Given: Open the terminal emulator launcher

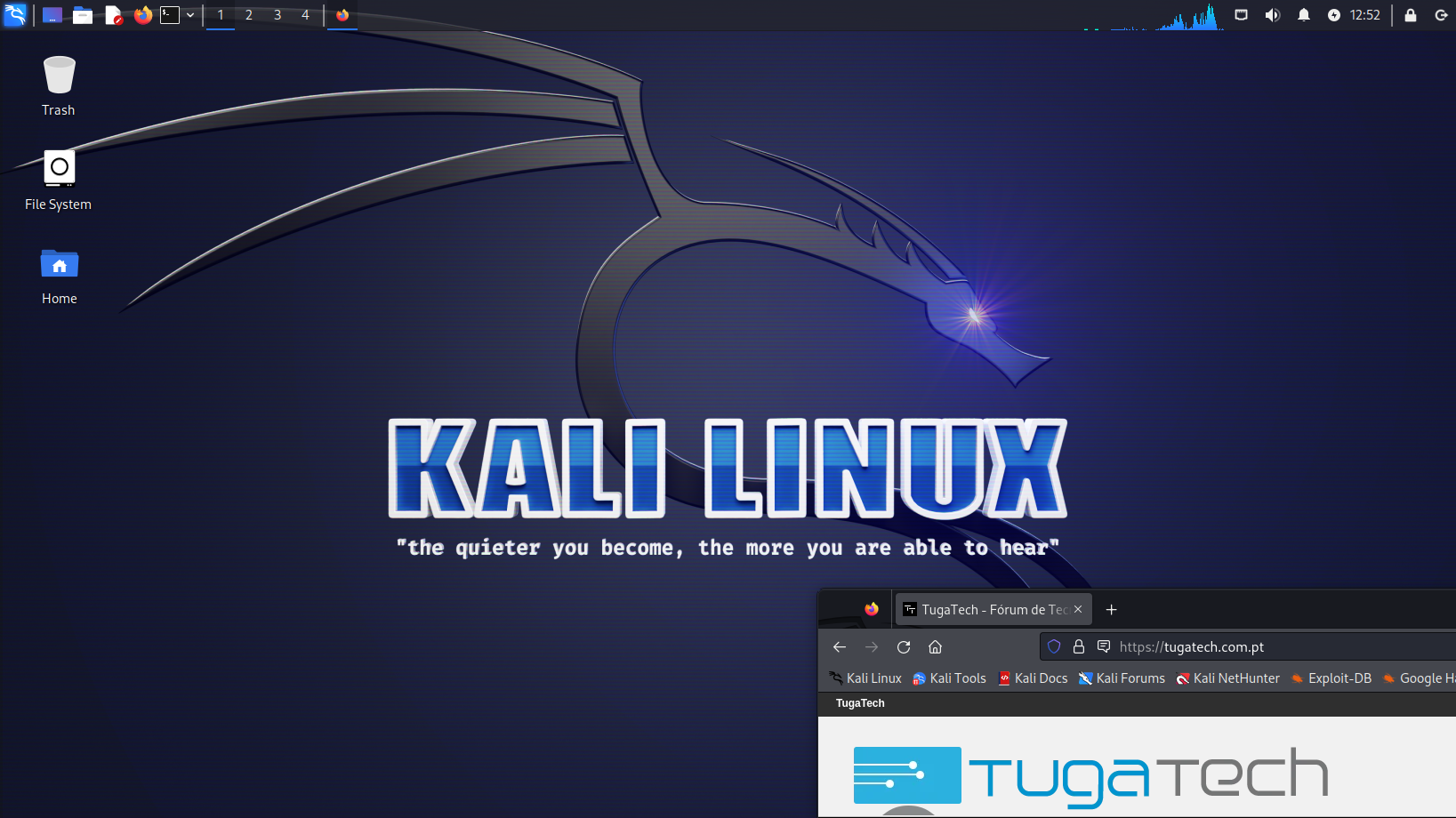Looking at the screenshot, I should (170, 15).
